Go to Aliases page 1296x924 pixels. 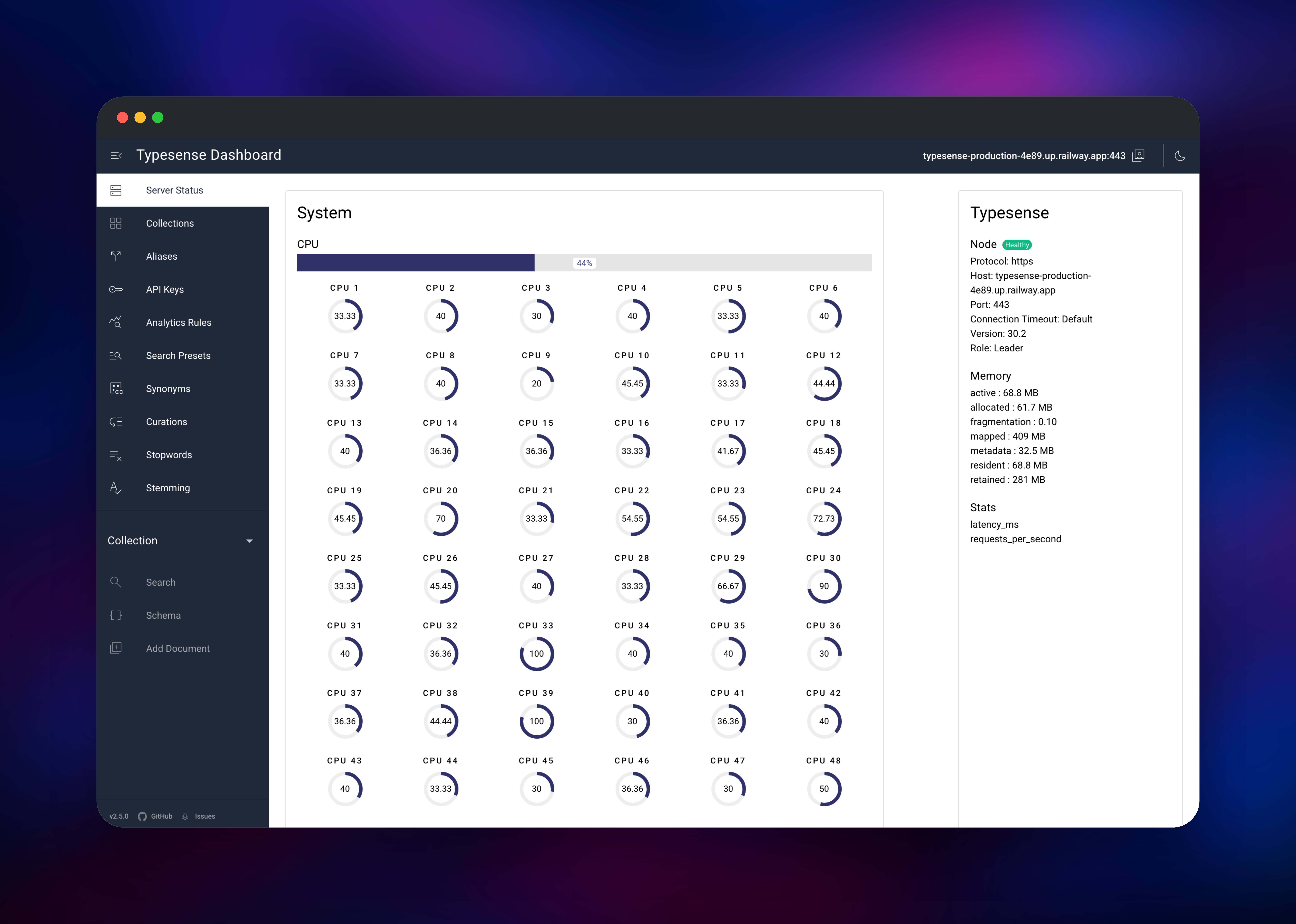[183, 256]
